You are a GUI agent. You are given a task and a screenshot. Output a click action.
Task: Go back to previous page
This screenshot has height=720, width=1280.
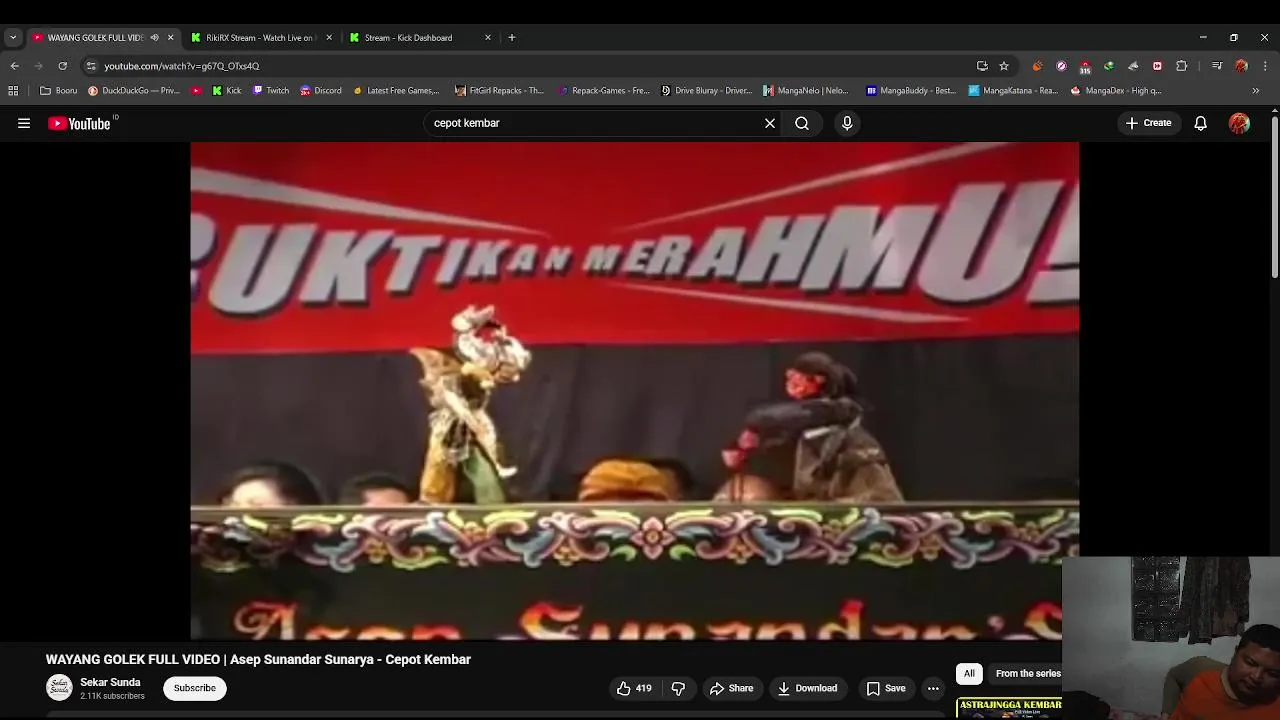click(15, 66)
